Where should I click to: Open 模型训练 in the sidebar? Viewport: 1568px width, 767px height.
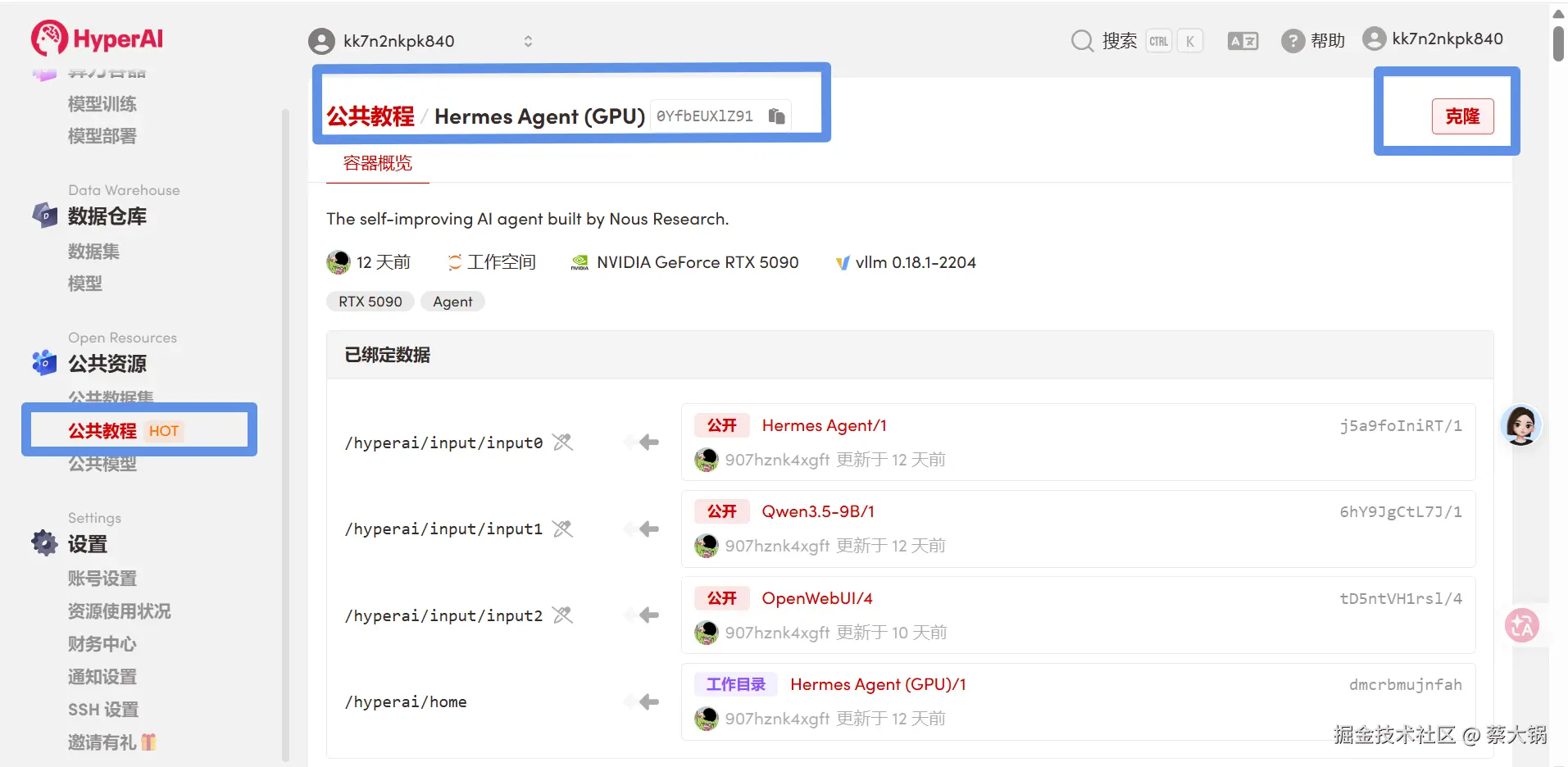(102, 104)
